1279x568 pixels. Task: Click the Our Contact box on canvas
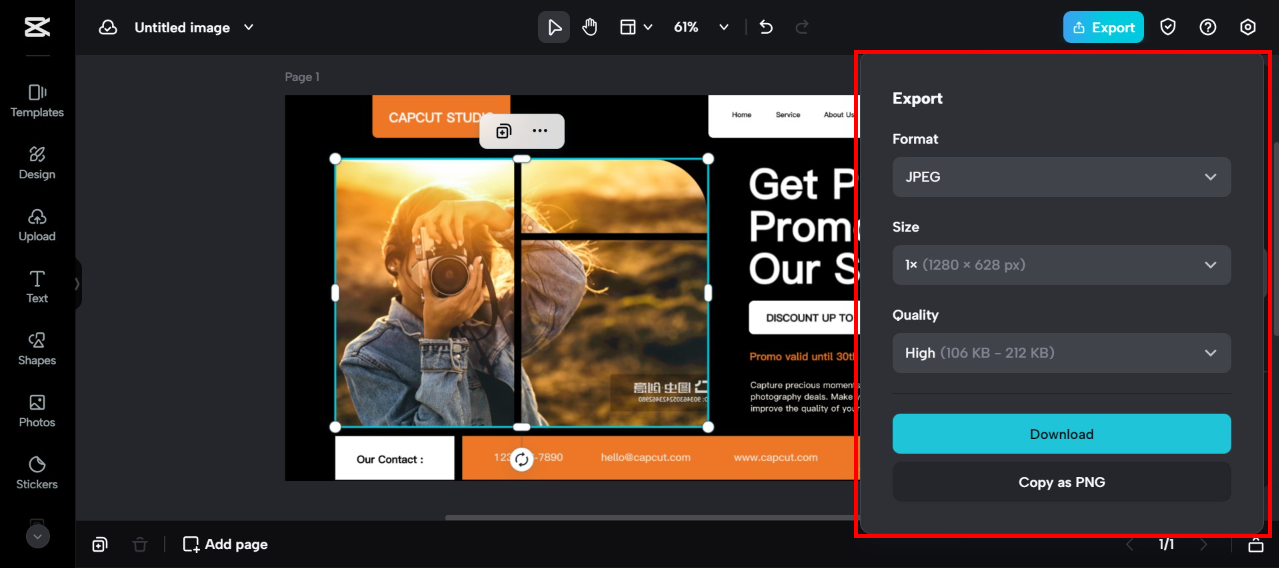(394, 459)
